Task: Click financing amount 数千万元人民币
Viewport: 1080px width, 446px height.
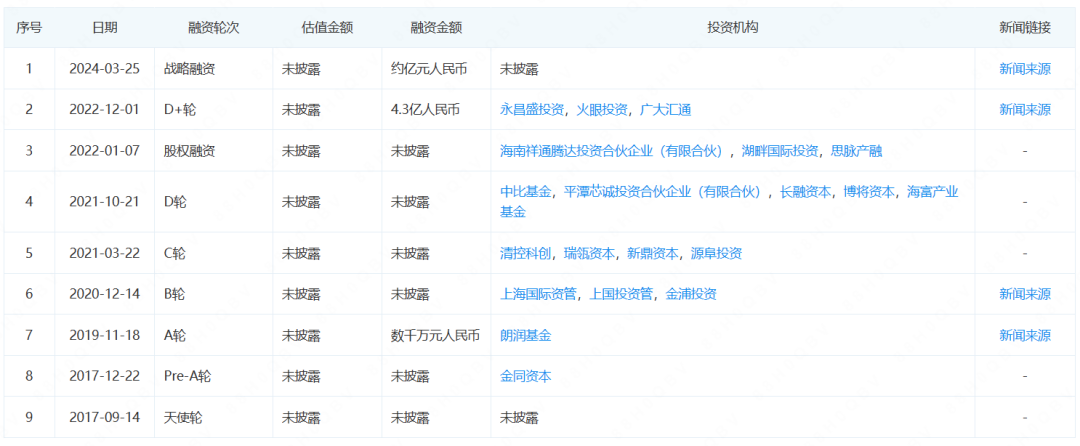Action: [x=435, y=336]
